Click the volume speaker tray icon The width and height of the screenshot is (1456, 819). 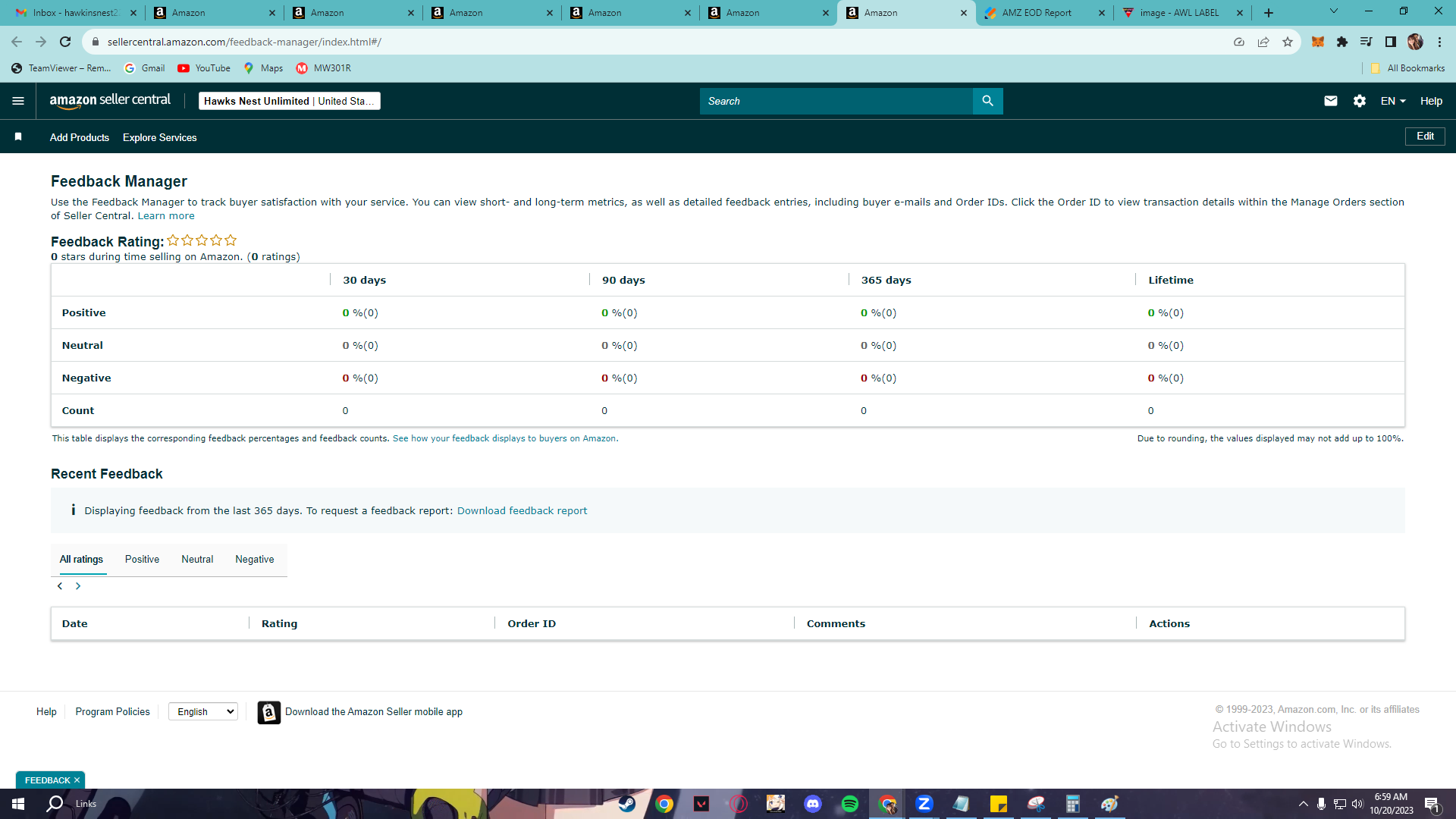[1357, 804]
